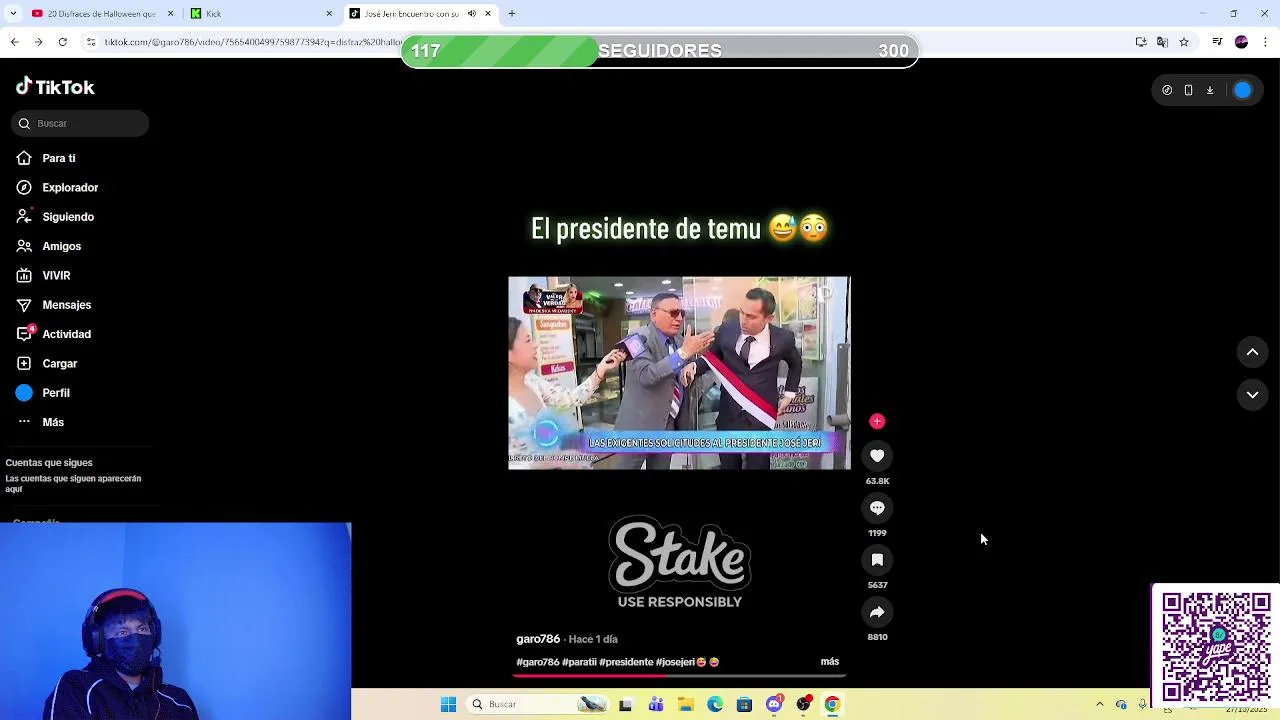1280x720 pixels.
Task: Open the Actividad notifications
Action: (x=53, y=334)
